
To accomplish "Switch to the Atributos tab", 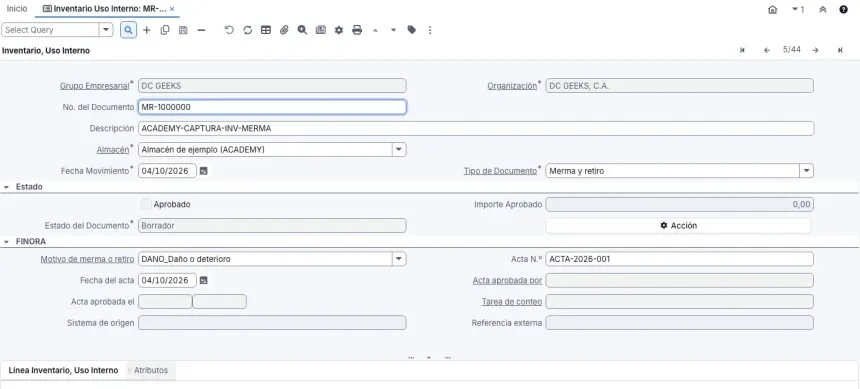I will tap(151, 370).
